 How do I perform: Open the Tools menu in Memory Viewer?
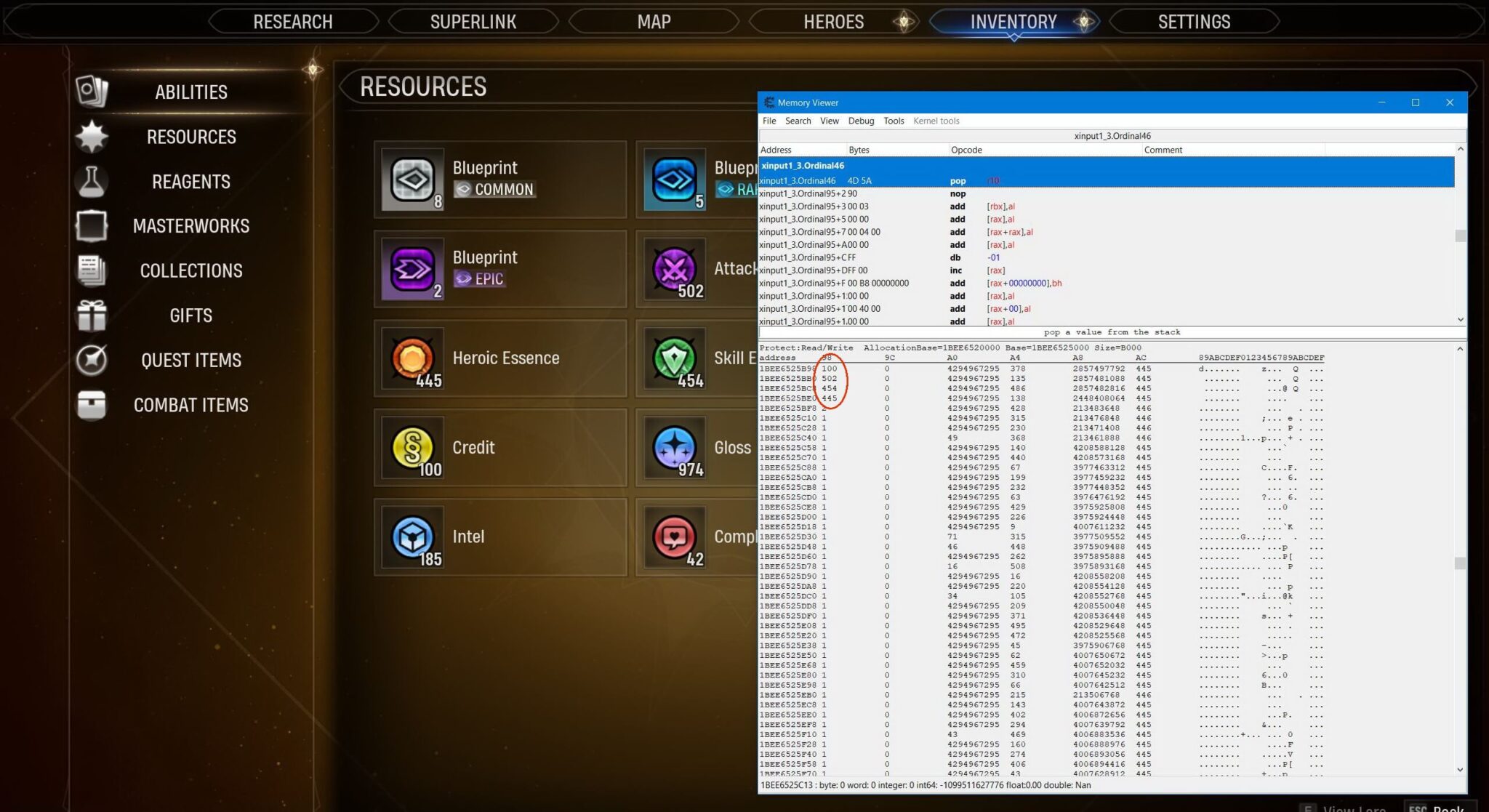tap(894, 121)
